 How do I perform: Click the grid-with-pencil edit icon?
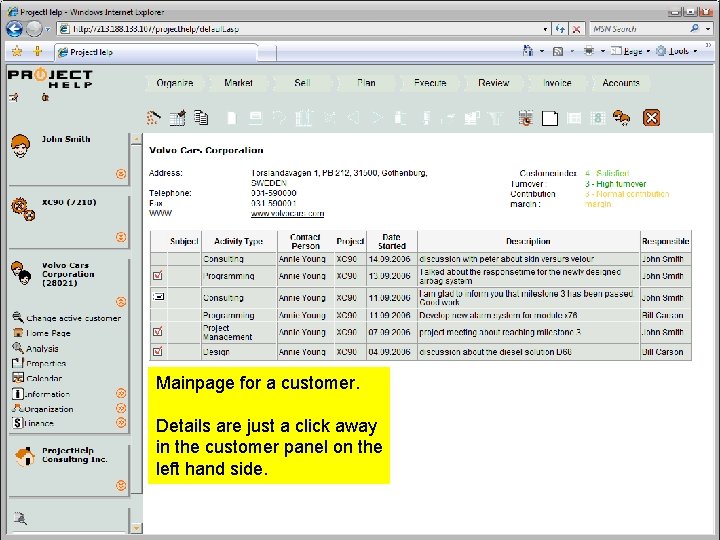[178, 118]
